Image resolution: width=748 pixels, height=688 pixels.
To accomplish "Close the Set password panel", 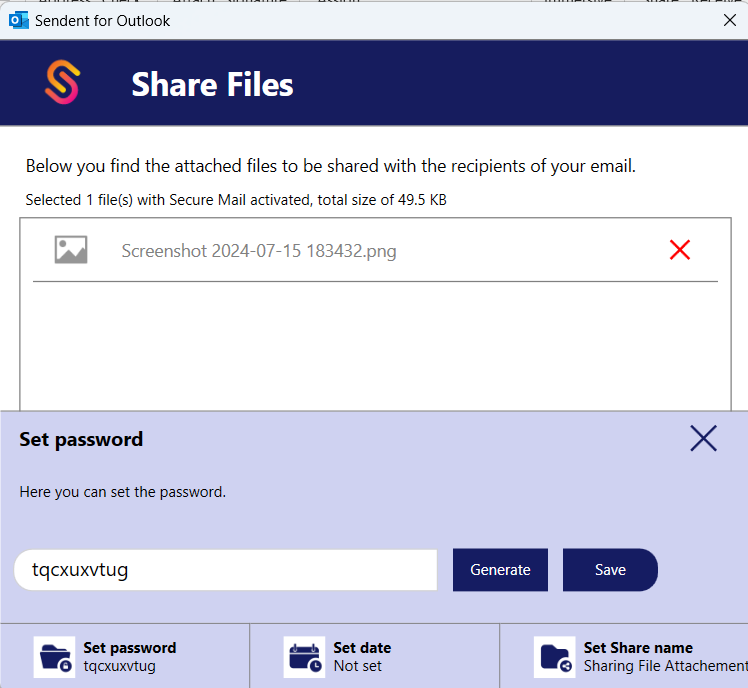I will pos(703,438).
